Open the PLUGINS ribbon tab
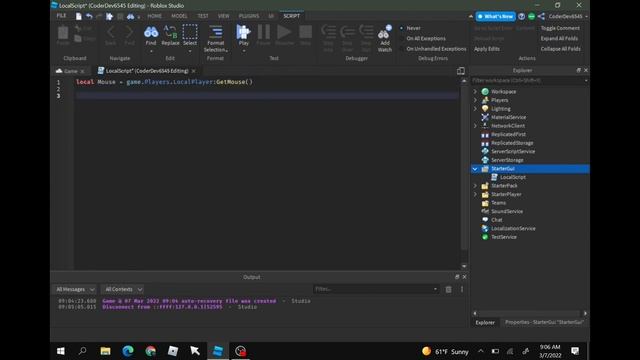The width and height of the screenshot is (640, 360). (249, 16)
